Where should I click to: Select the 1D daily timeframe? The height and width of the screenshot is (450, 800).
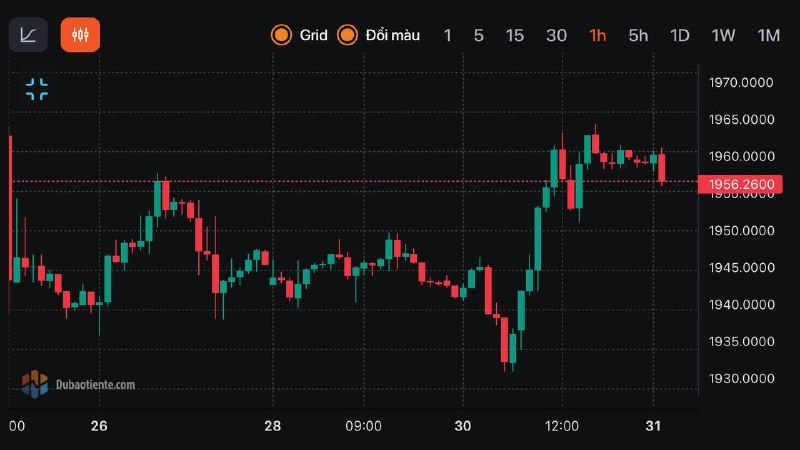(x=680, y=35)
